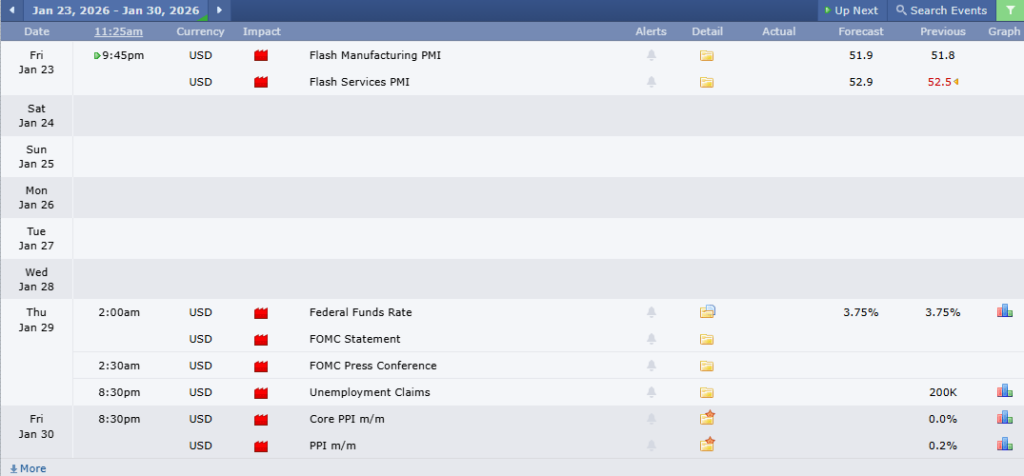This screenshot has height=476, width=1024.
Task: Click the revised previous value 52.5
Action: 939,82
